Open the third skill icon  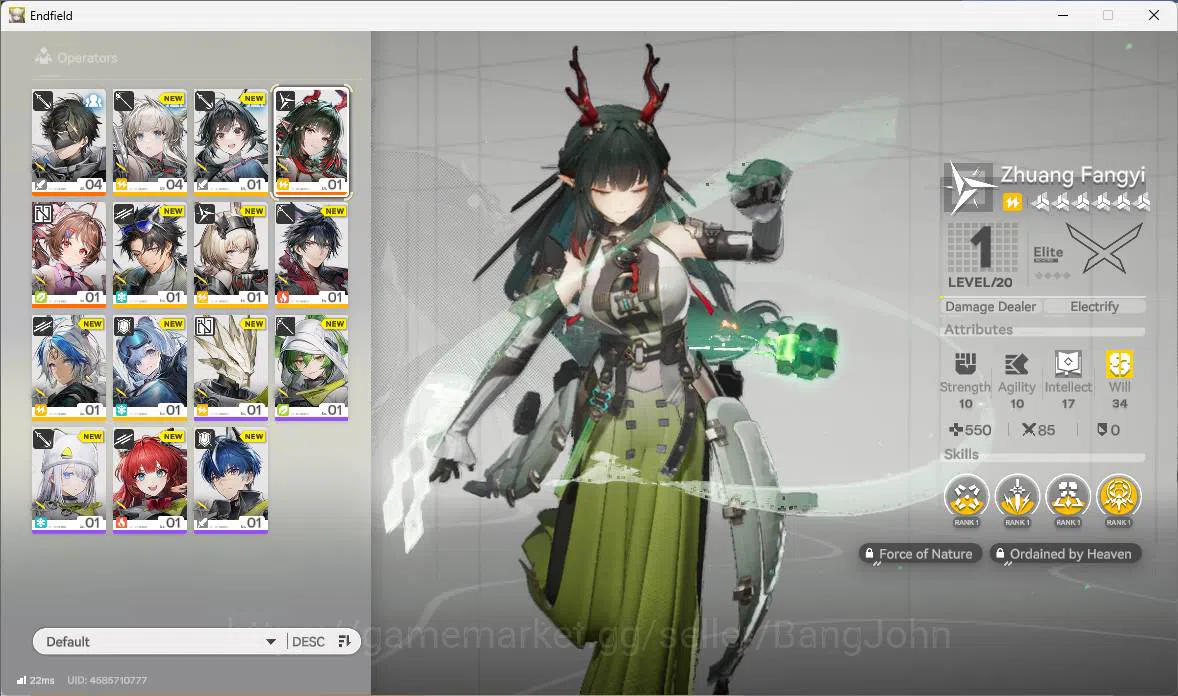1068,496
